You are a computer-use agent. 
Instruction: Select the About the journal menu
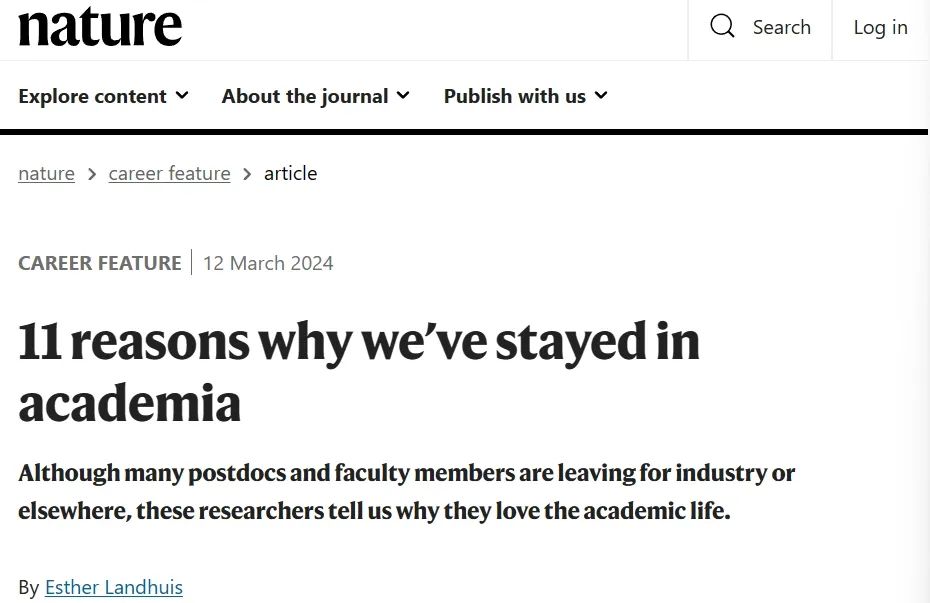coord(305,96)
